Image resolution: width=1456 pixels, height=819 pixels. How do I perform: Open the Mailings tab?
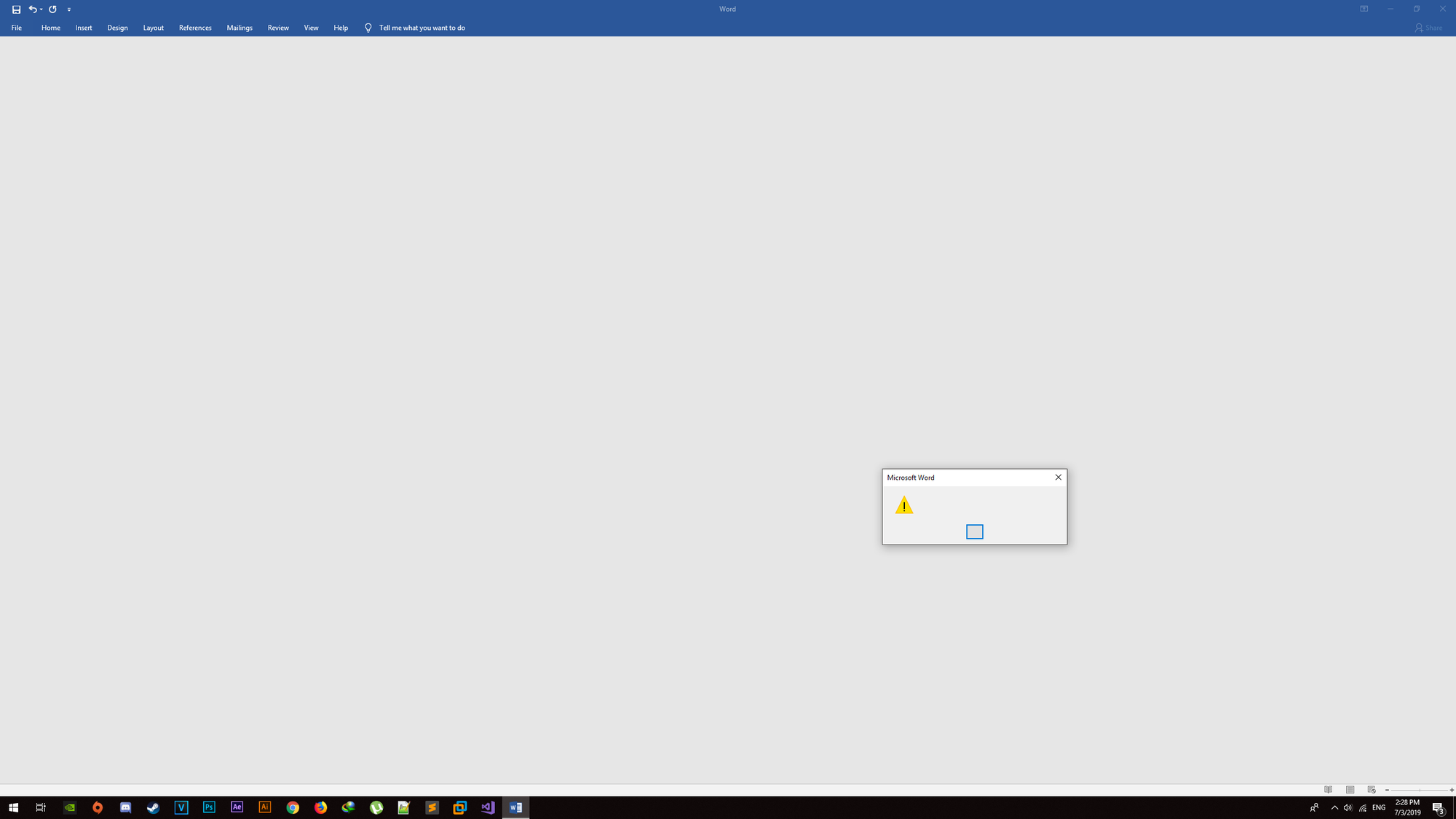point(240,28)
